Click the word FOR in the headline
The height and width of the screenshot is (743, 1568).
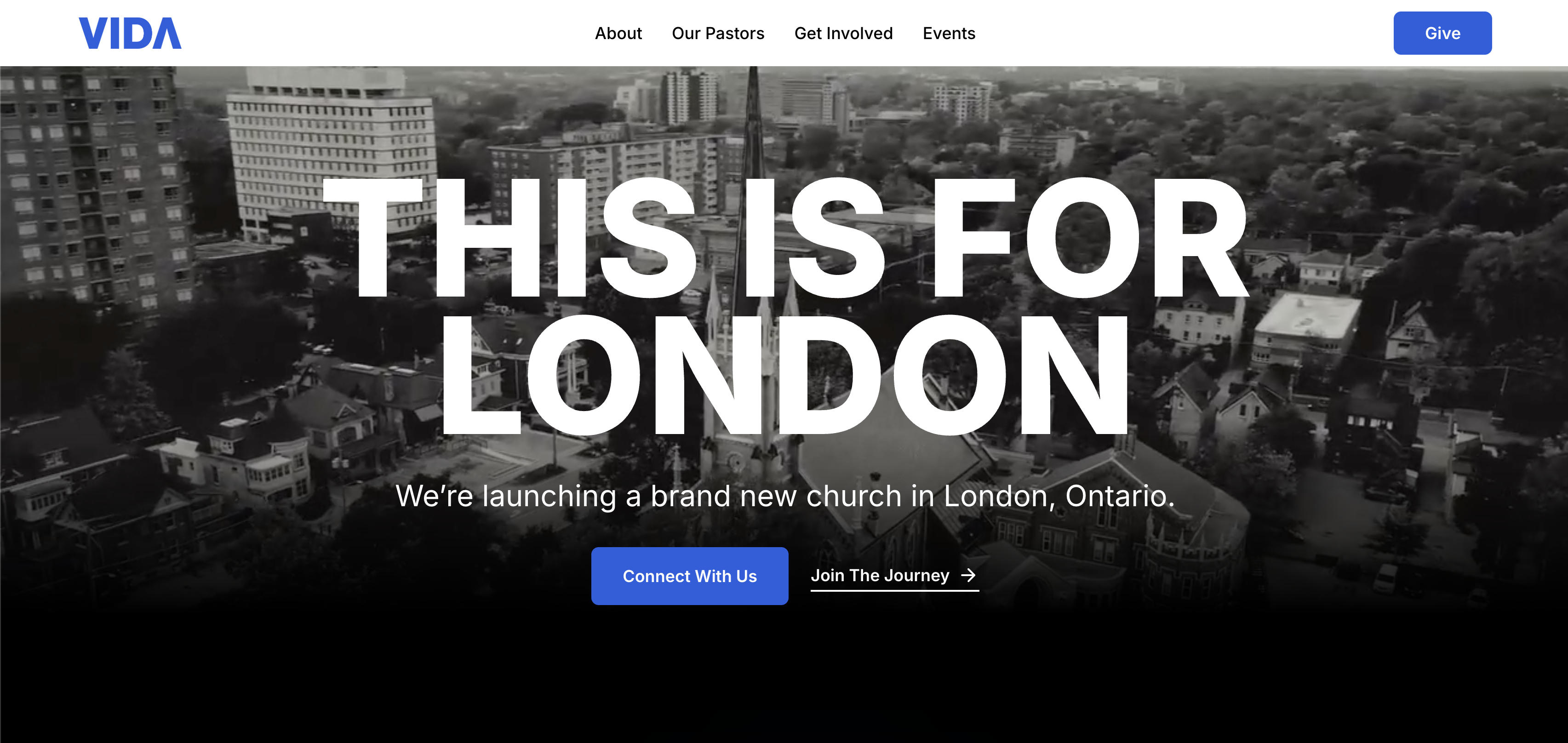tap(1091, 237)
